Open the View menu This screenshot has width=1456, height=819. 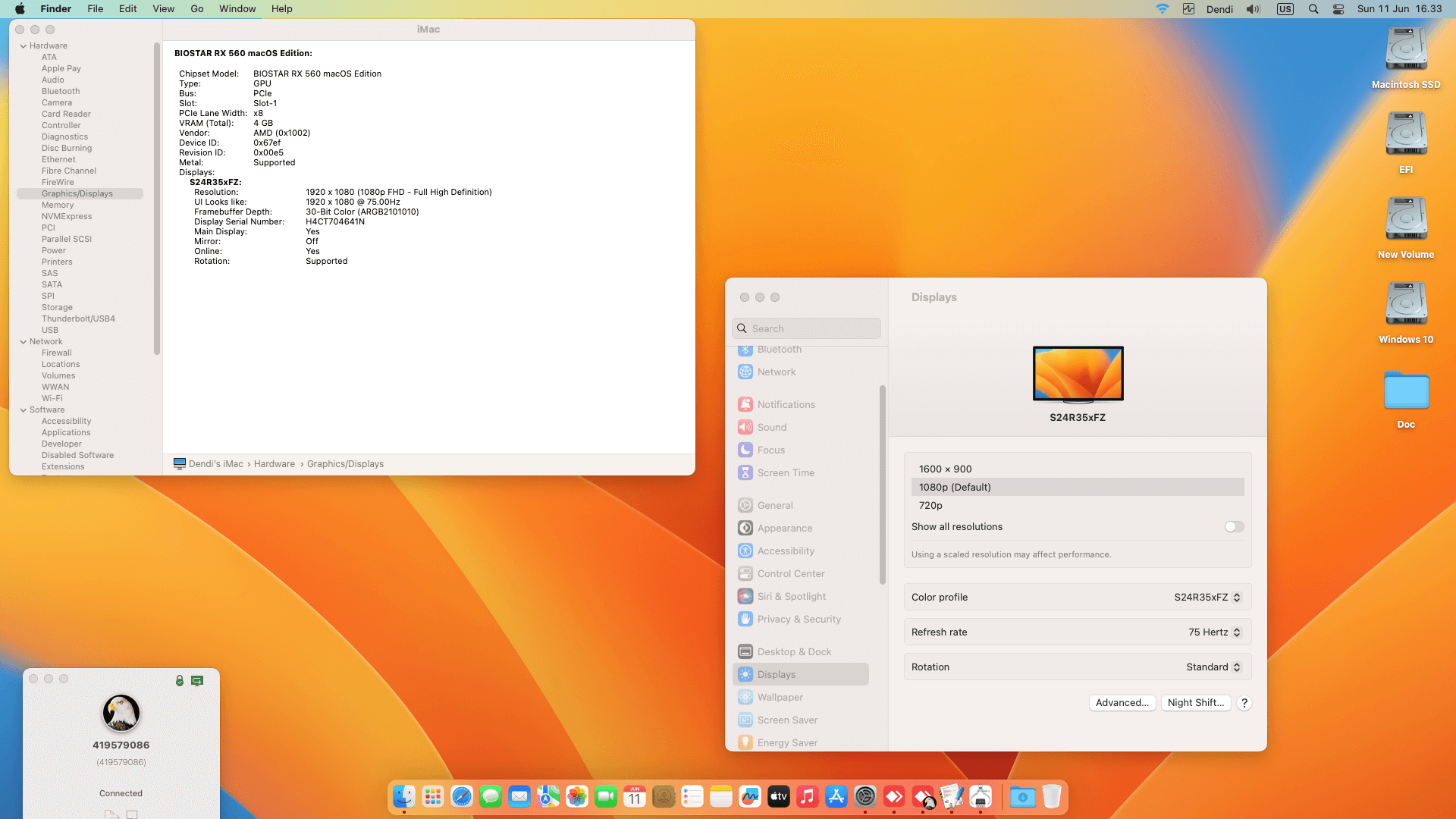tap(163, 9)
